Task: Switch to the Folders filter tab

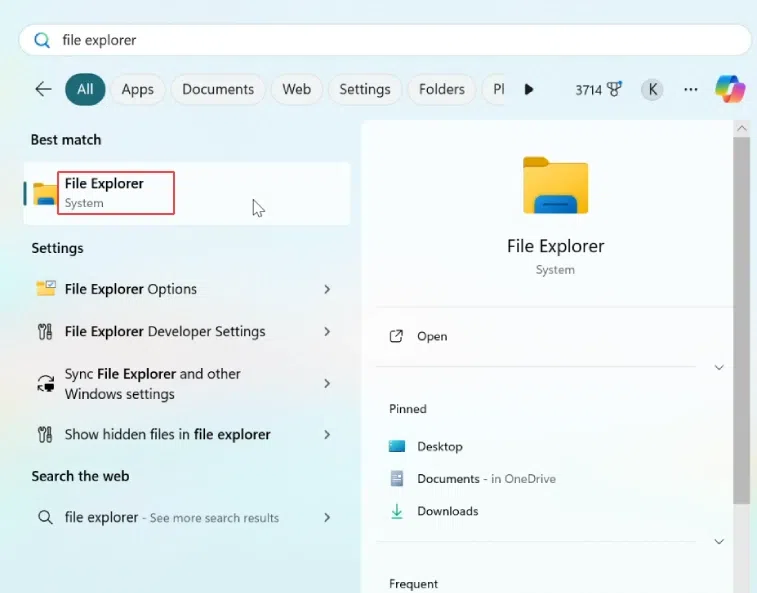Action: [x=442, y=89]
